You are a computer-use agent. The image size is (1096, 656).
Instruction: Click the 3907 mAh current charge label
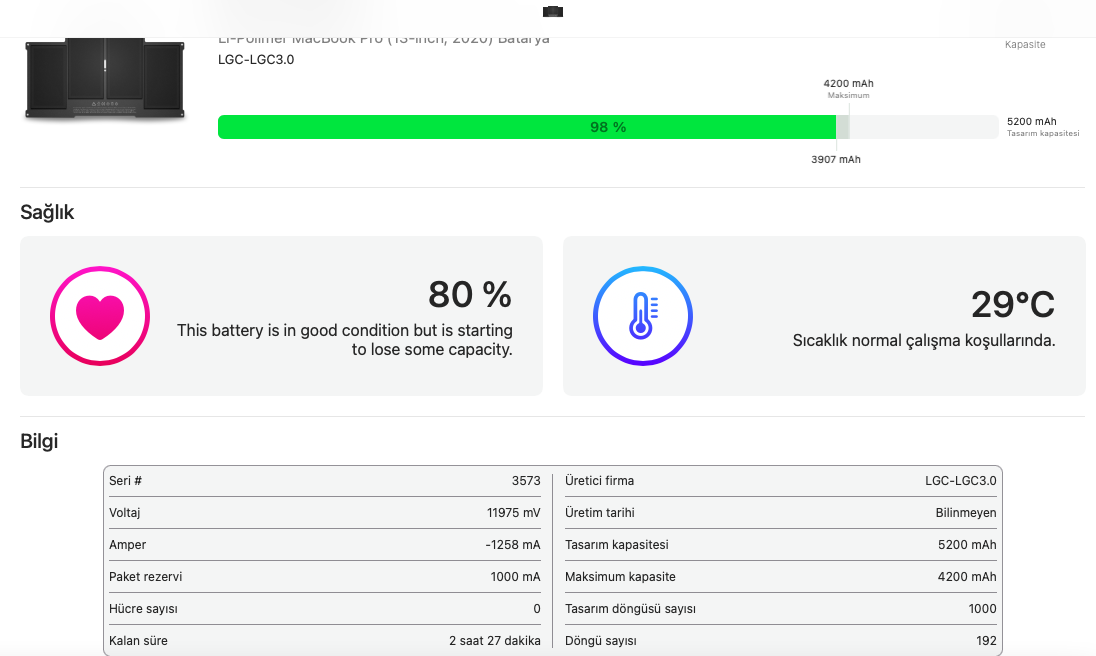click(835, 160)
